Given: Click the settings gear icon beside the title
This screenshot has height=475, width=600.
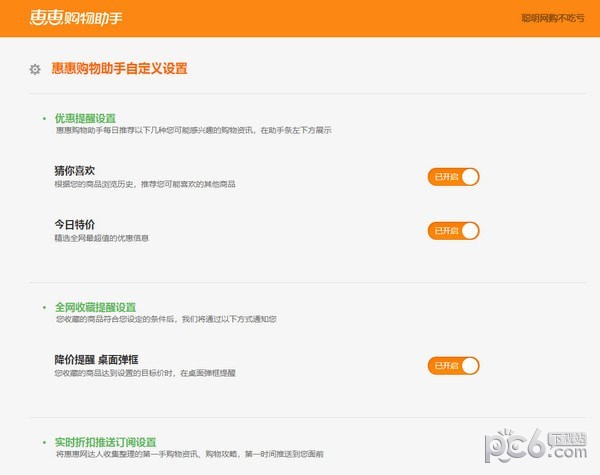Looking at the screenshot, I should [x=35, y=69].
